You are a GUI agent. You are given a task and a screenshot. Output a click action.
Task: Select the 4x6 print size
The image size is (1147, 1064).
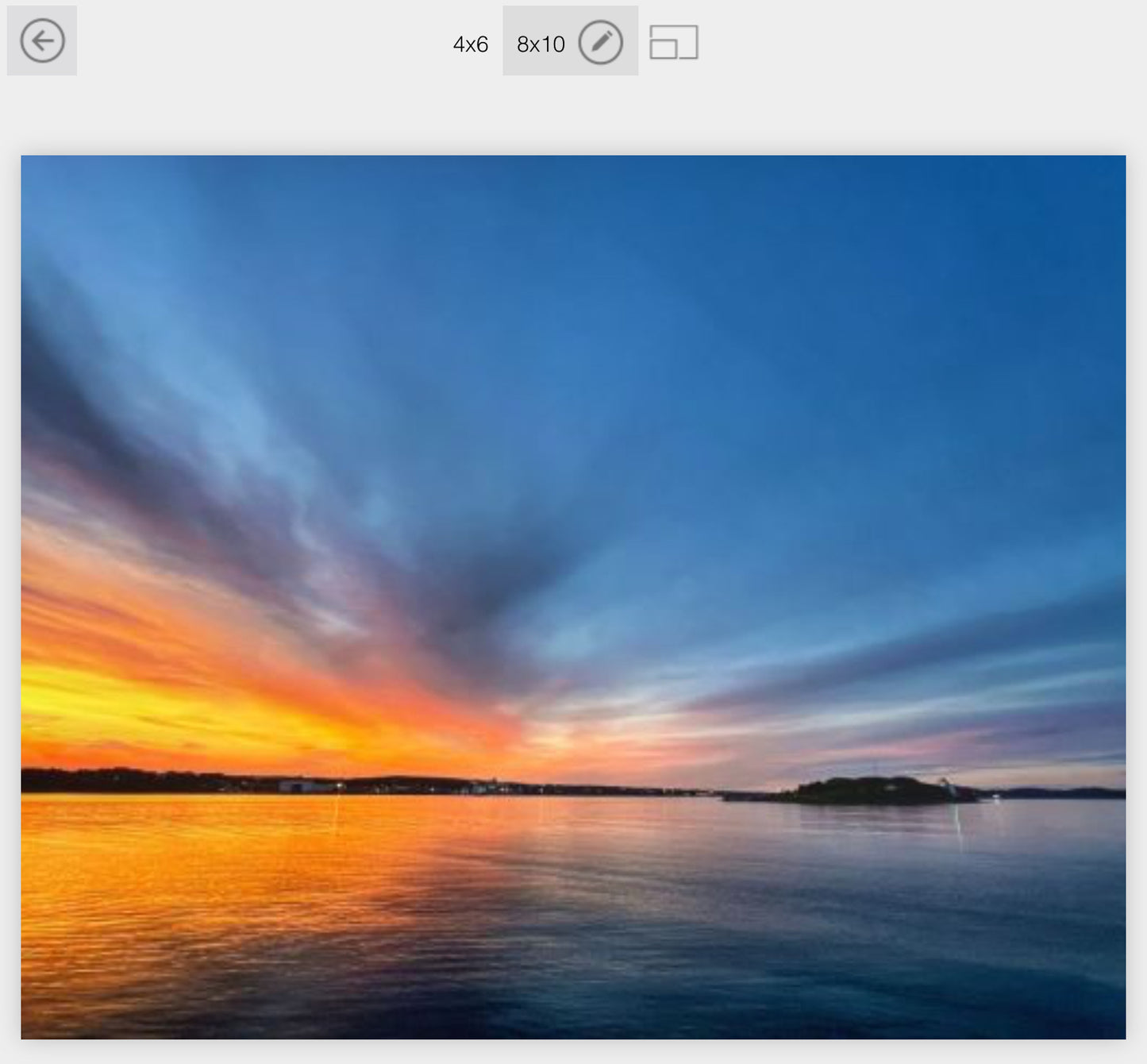(470, 44)
